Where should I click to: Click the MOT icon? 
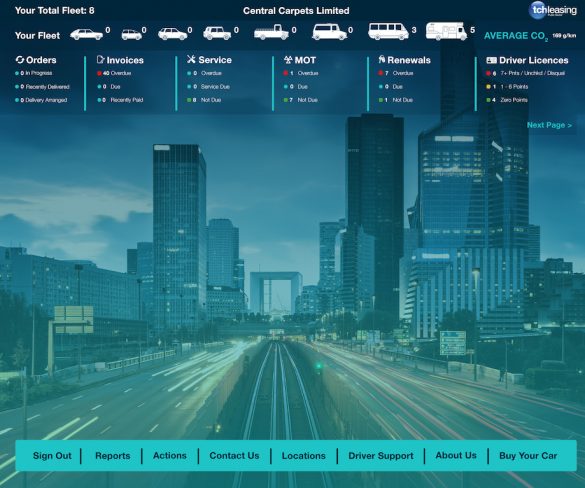pyautogui.click(x=288, y=60)
